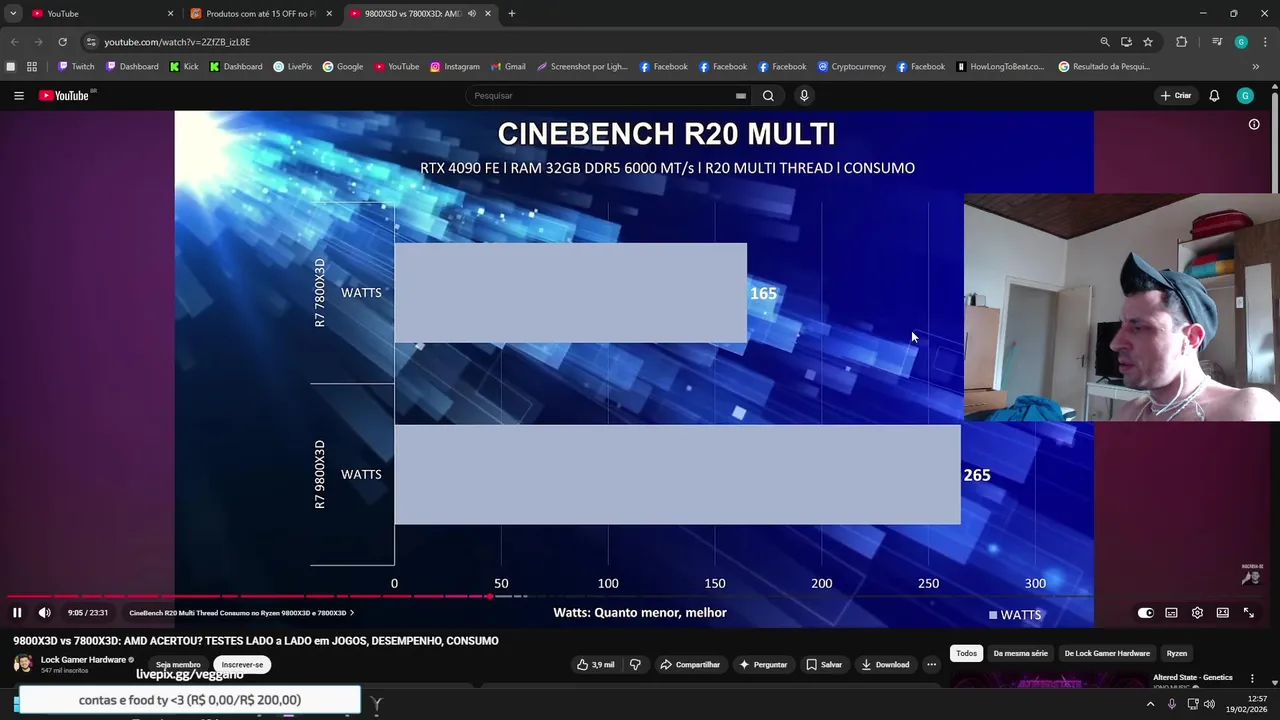
Task: Open YouTube notifications bell
Action: [1214, 96]
